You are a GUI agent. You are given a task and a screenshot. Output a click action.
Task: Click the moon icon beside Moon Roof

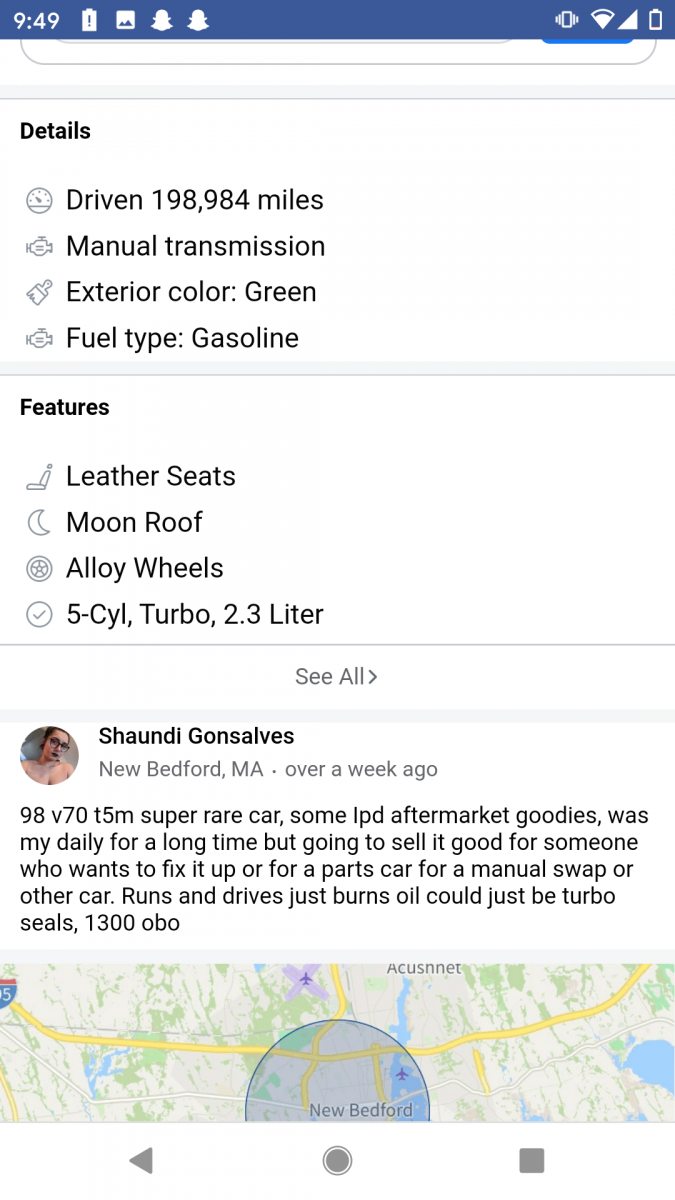[38, 522]
